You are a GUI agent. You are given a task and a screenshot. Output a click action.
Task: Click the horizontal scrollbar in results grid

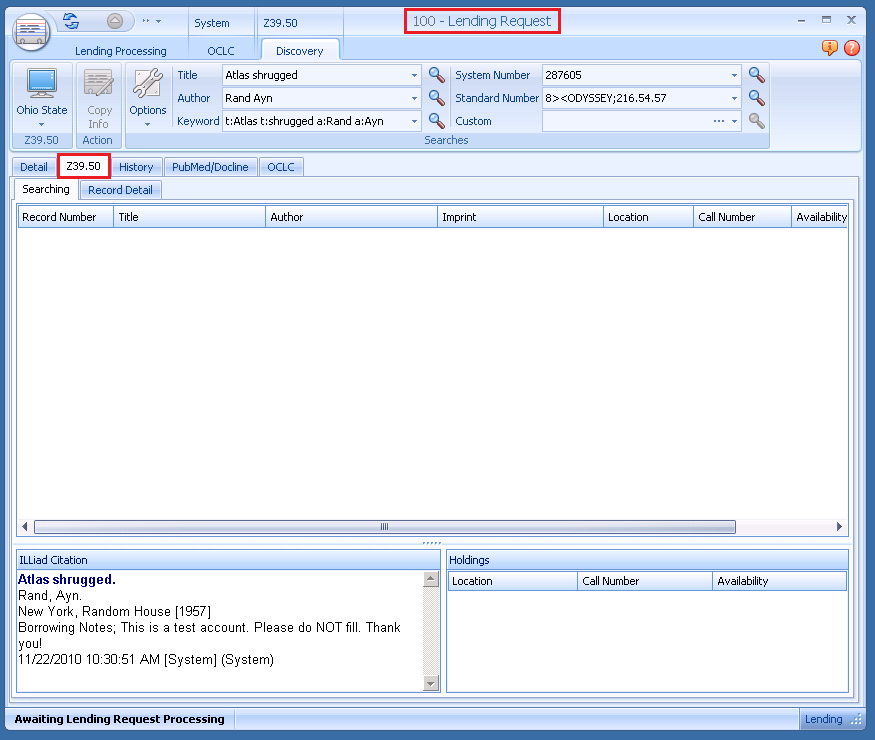384,527
